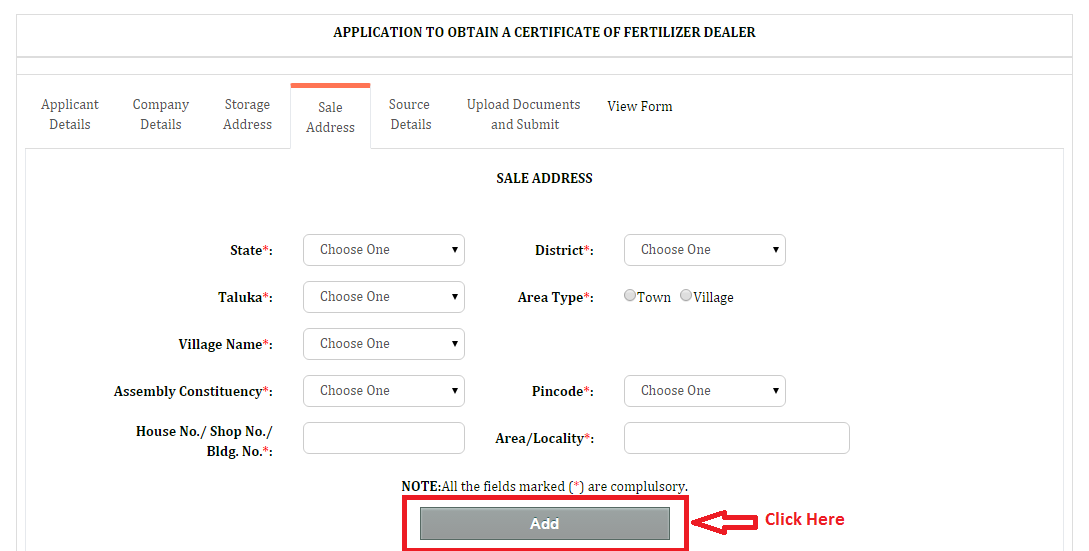Open the Source Details tab
This screenshot has height=551, width=1089.
pyautogui.click(x=410, y=115)
